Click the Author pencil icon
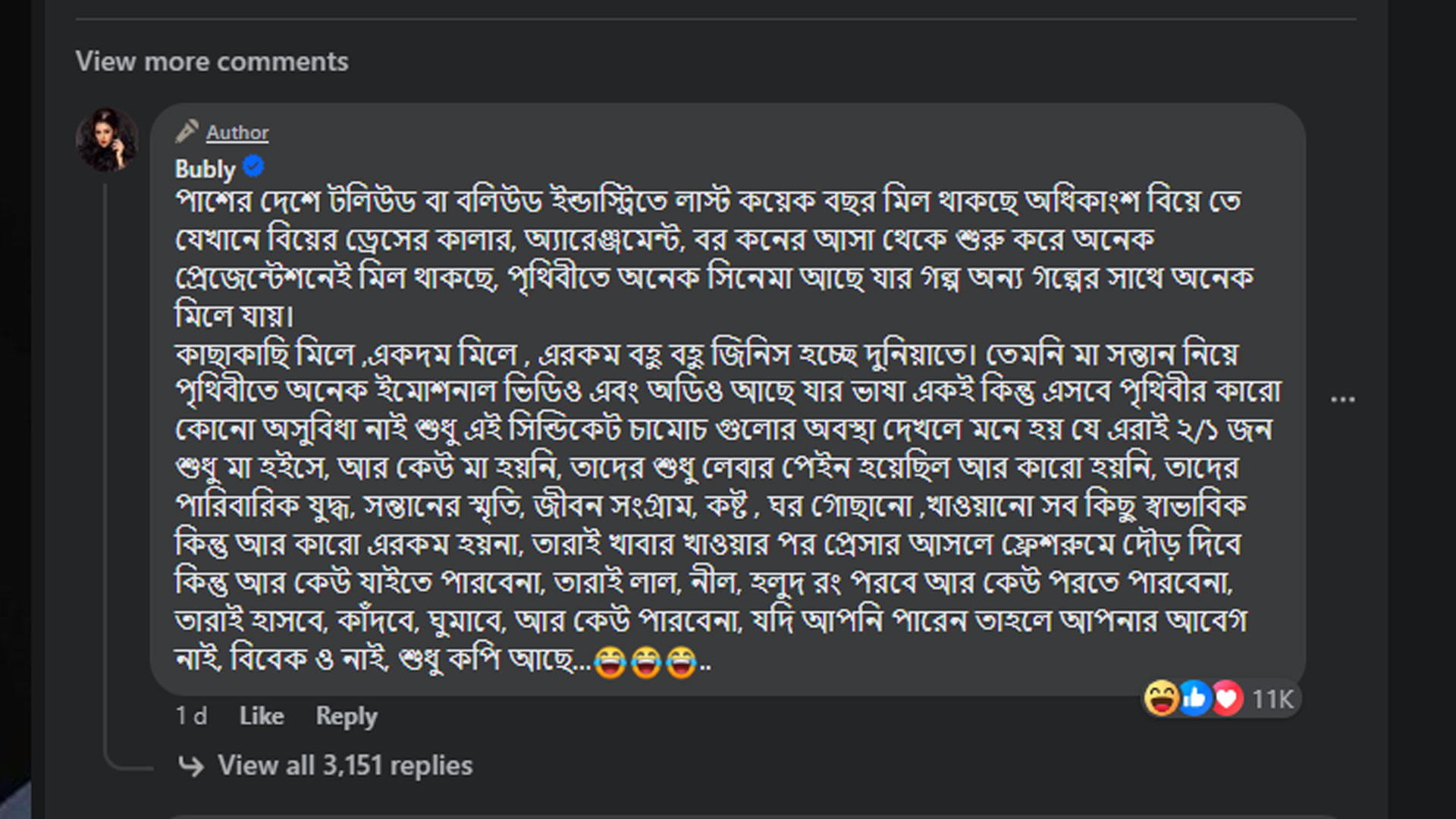Screen dimensions: 1456x819 (x=187, y=131)
